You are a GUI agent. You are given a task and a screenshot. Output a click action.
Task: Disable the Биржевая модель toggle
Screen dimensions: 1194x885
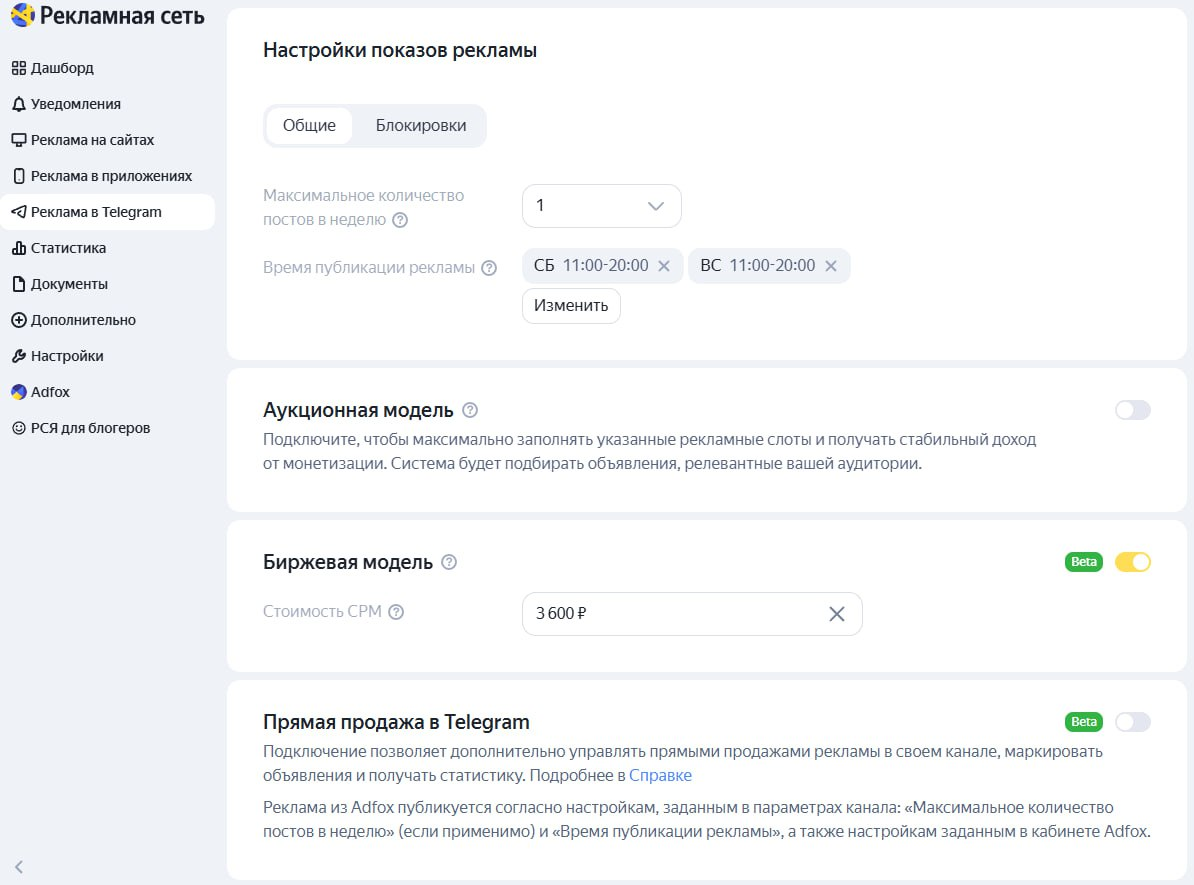[x=1133, y=562]
